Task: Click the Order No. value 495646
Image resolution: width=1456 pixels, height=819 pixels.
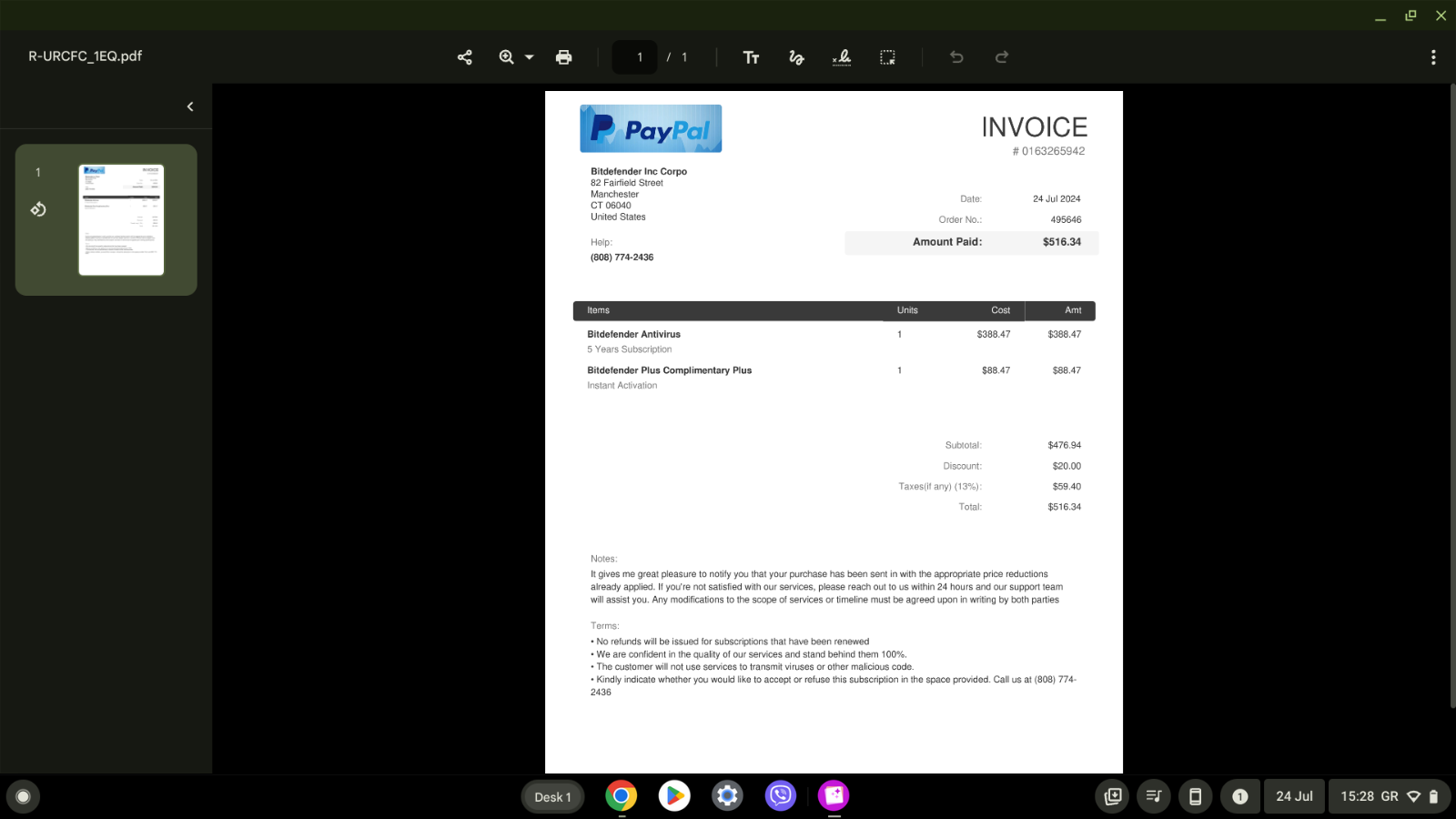Action: pos(1066,220)
